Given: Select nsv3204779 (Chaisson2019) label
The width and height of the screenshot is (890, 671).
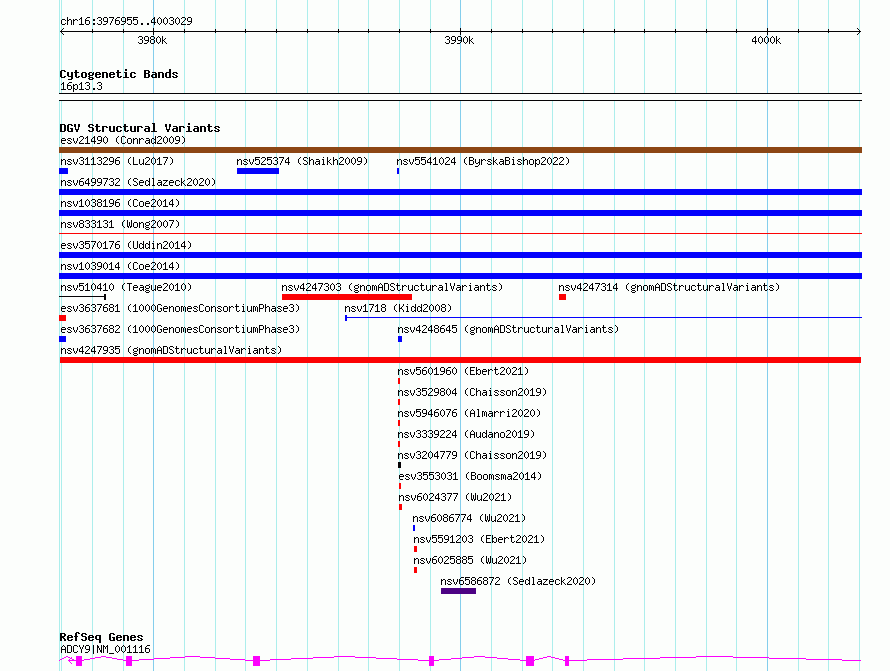Looking at the screenshot, I should click(x=472, y=455).
